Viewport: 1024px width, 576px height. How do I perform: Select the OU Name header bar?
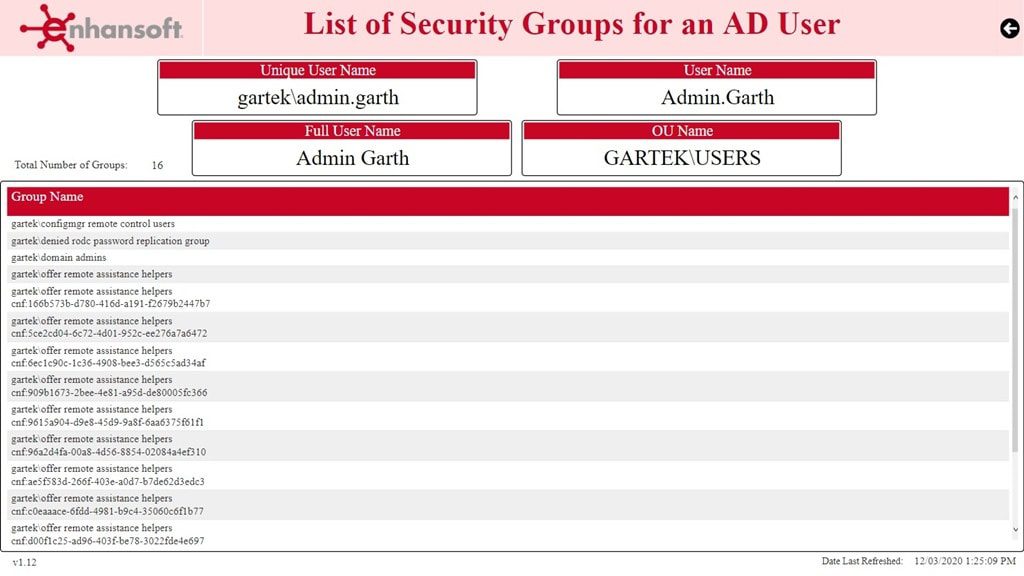click(681, 130)
